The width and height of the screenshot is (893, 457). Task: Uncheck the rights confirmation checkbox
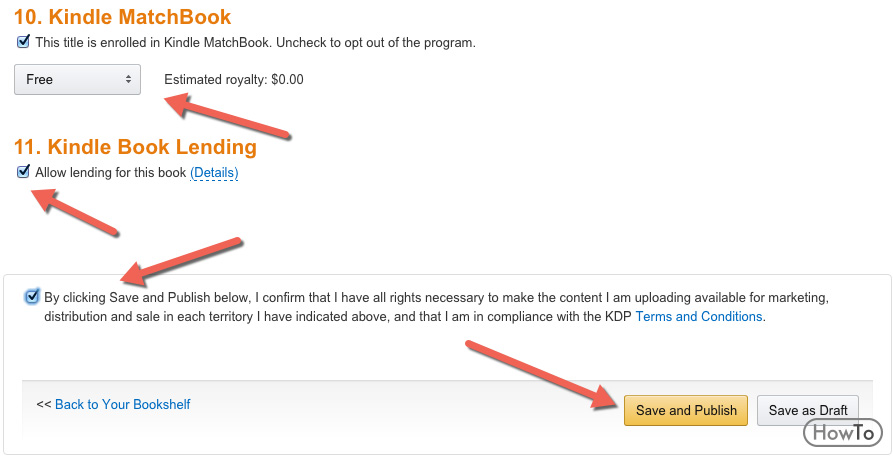coord(32,296)
